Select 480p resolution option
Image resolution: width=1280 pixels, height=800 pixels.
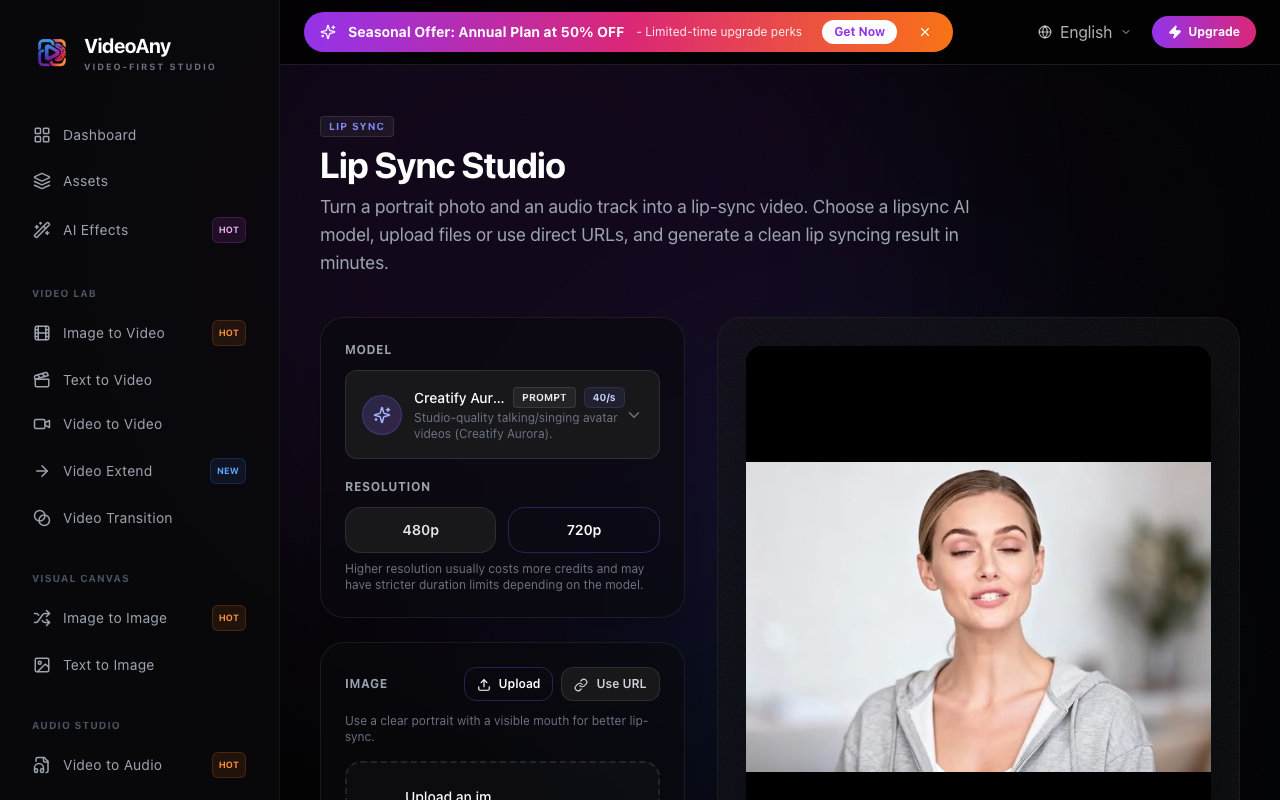420,530
